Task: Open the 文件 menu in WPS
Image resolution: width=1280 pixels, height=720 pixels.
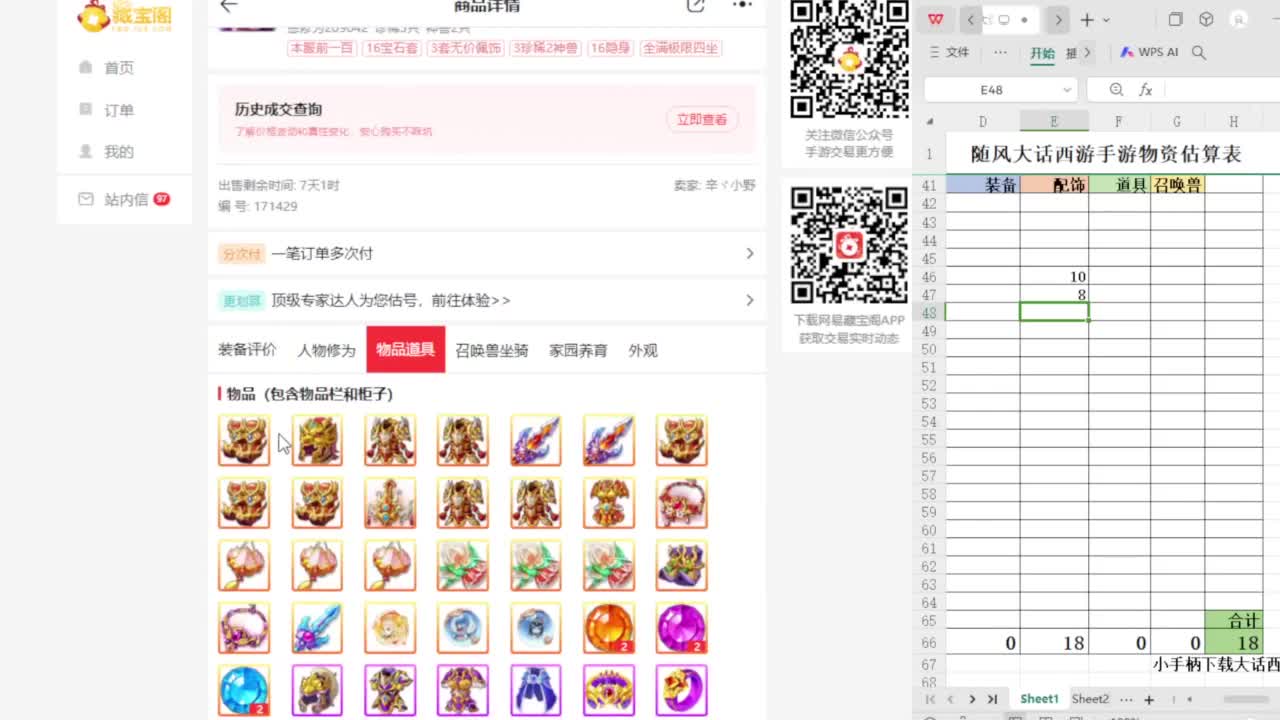Action: (x=951, y=52)
